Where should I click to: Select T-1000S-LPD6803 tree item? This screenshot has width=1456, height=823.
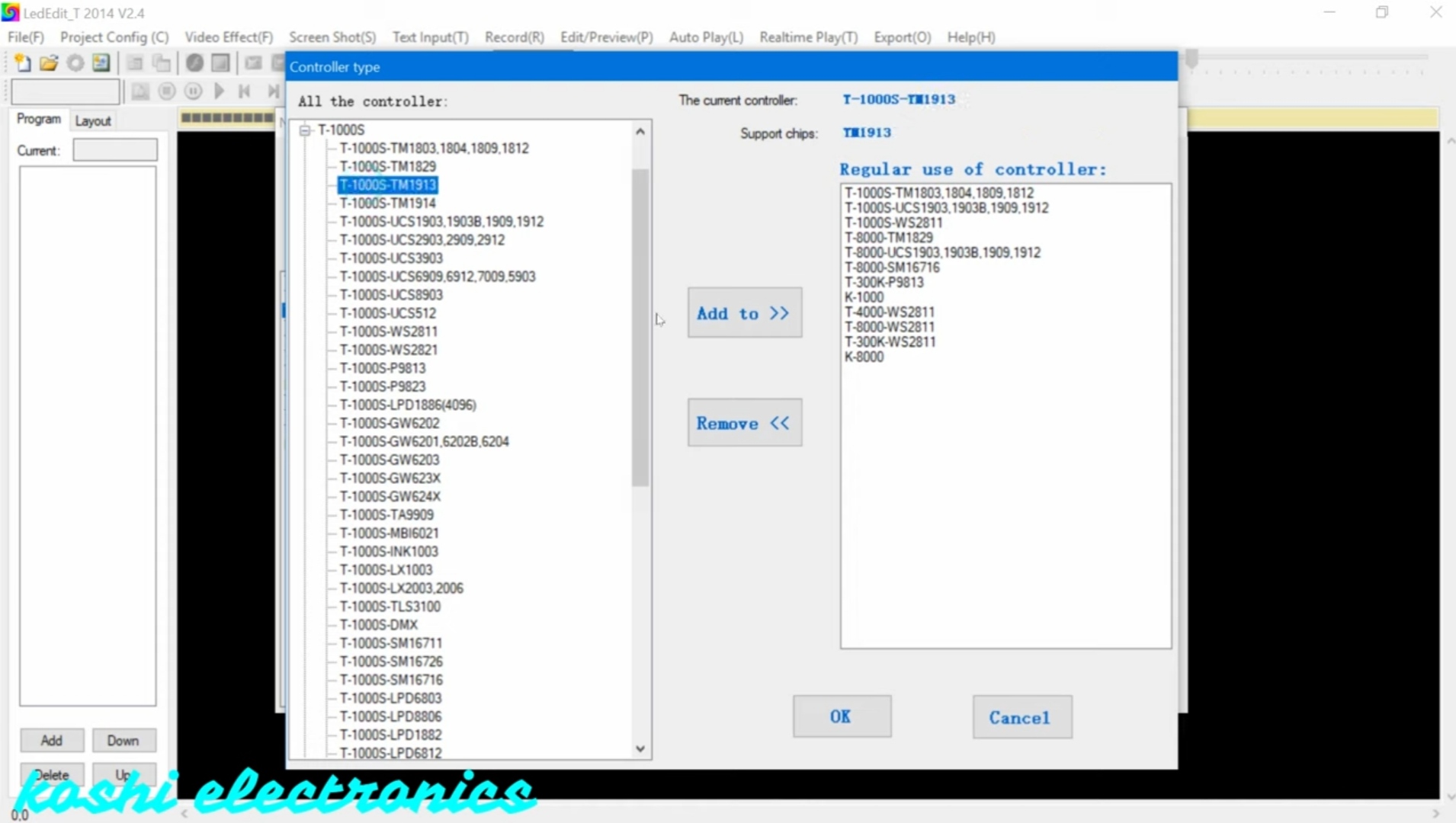click(x=391, y=698)
